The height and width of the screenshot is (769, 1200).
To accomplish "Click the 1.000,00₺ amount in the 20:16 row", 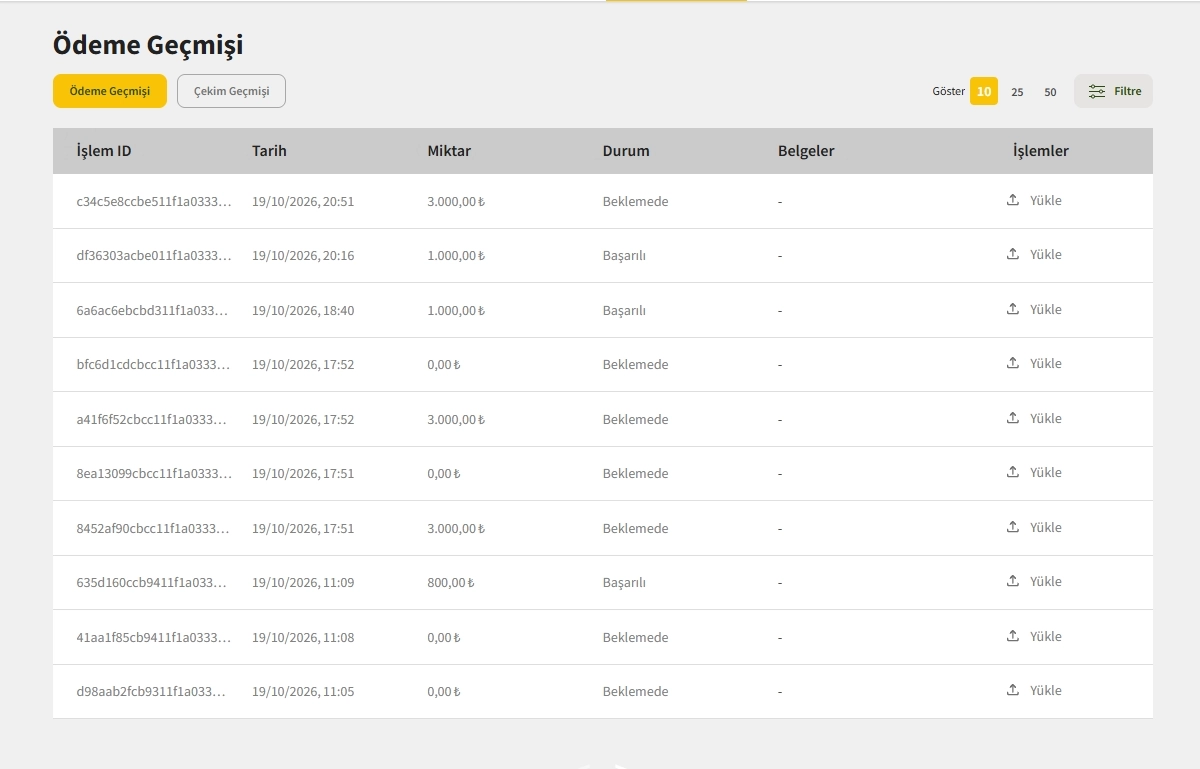I will (x=456, y=255).
